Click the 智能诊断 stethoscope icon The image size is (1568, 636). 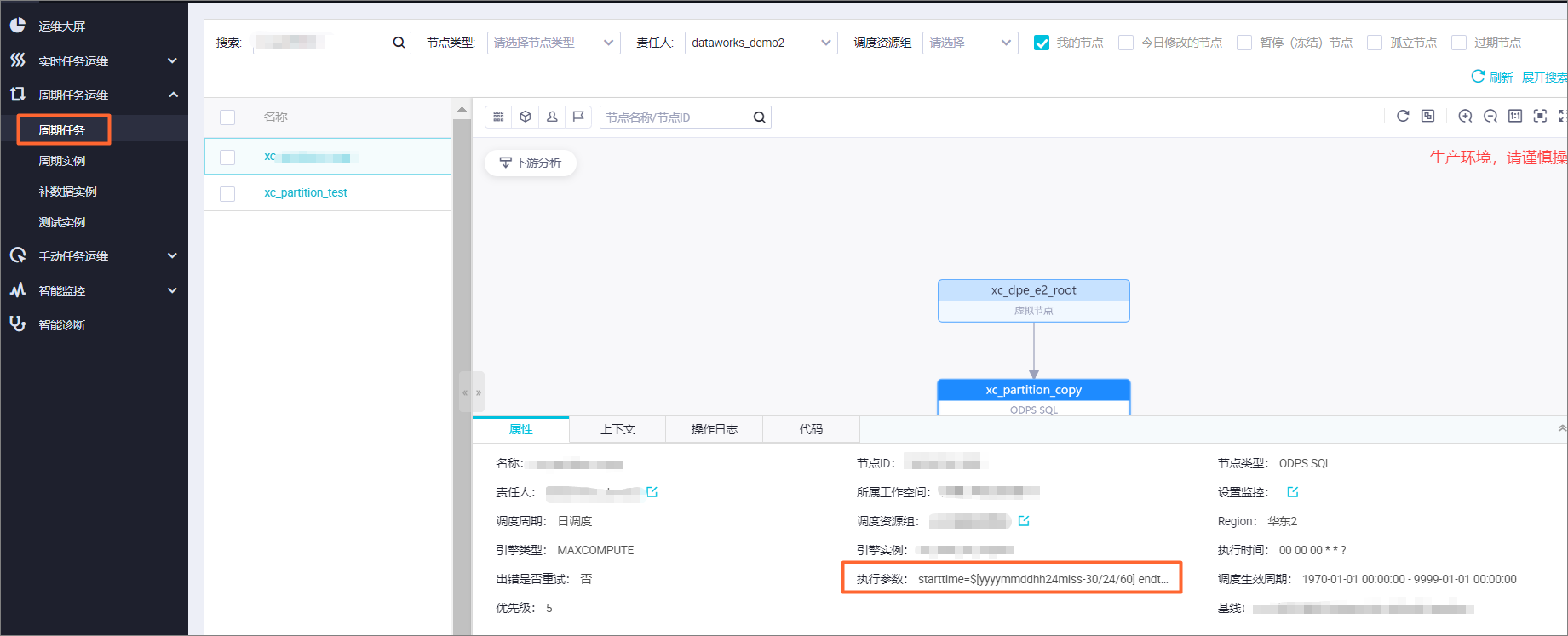click(x=18, y=324)
